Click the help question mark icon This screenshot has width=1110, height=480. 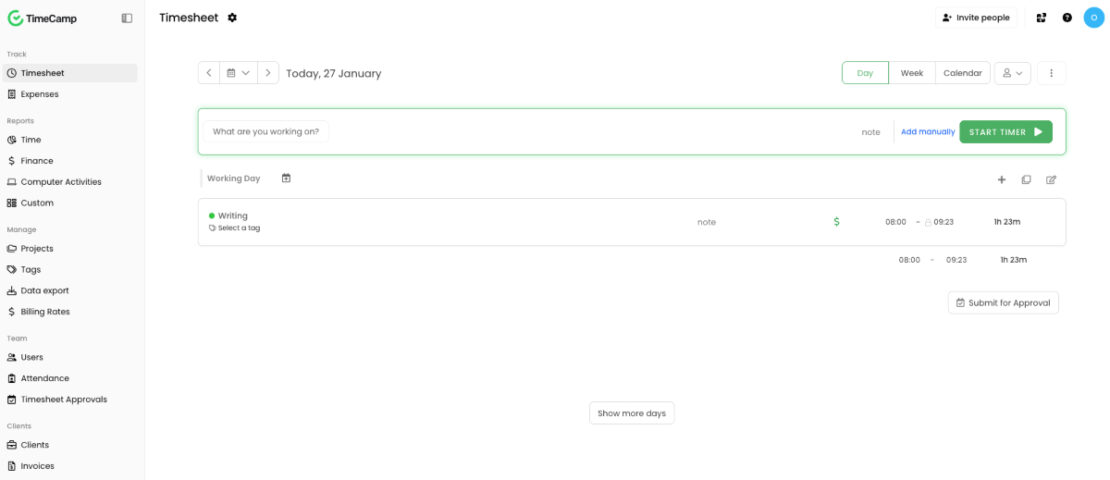coord(1067,18)
